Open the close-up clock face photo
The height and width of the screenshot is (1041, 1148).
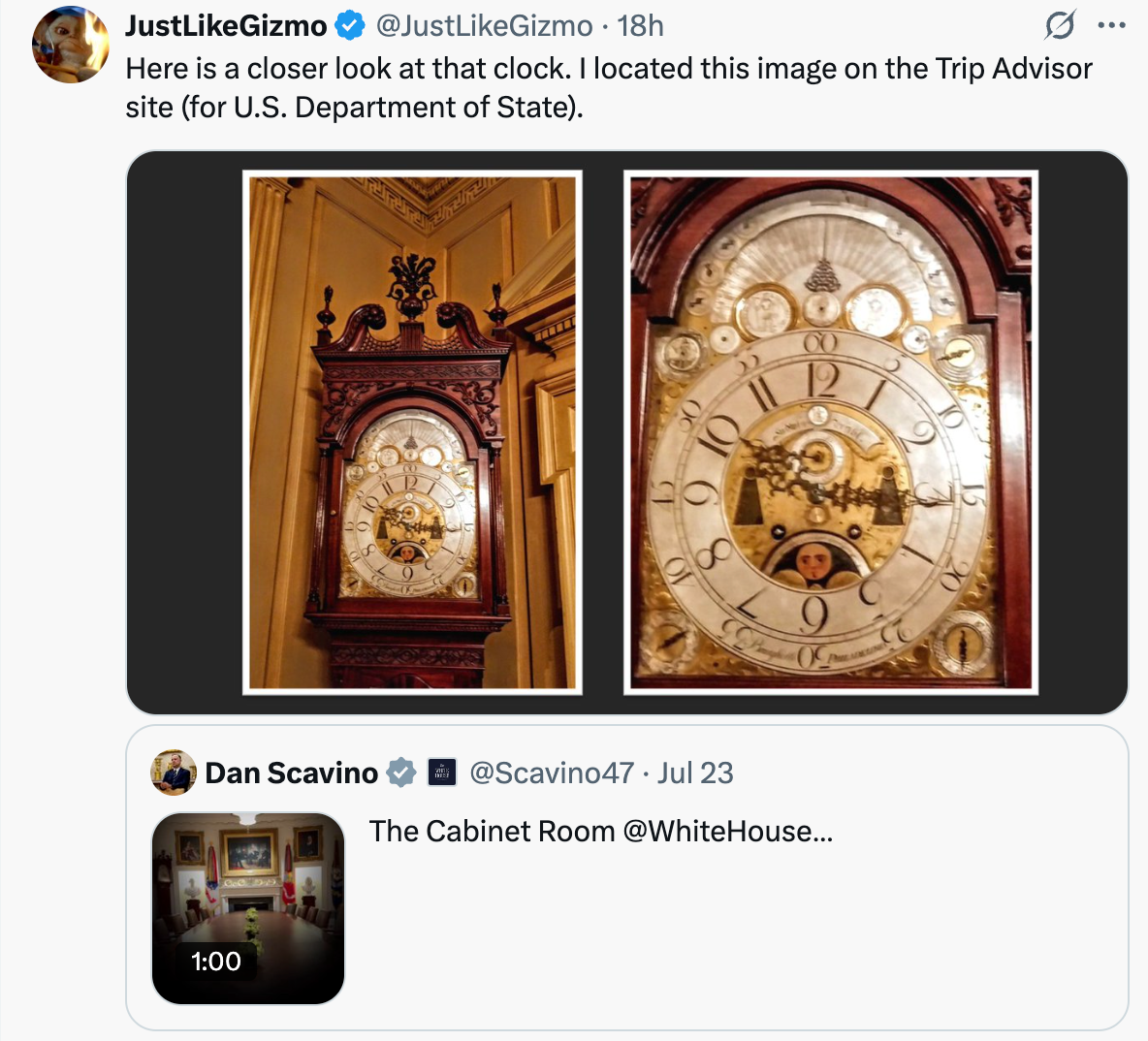coord(831,432)
